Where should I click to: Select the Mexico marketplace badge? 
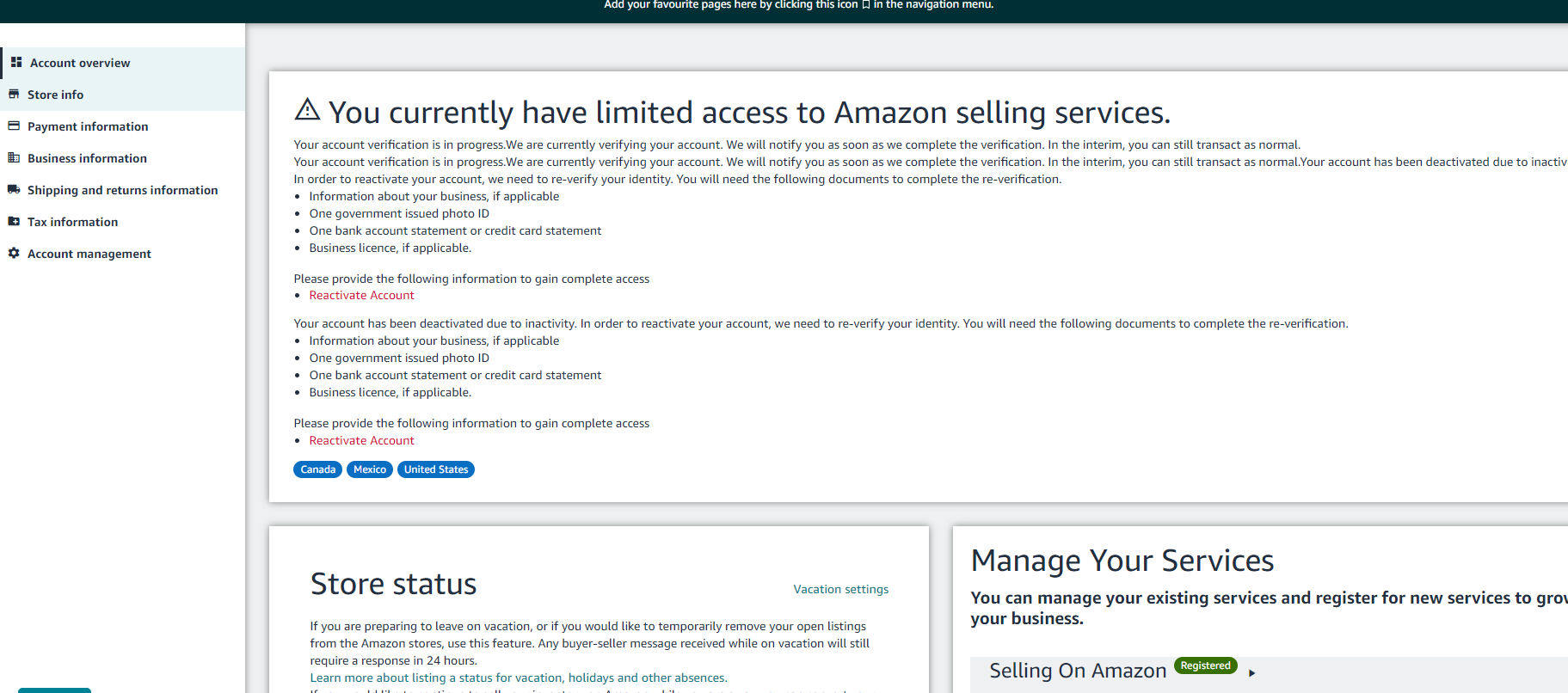click(x=370, y=469)
